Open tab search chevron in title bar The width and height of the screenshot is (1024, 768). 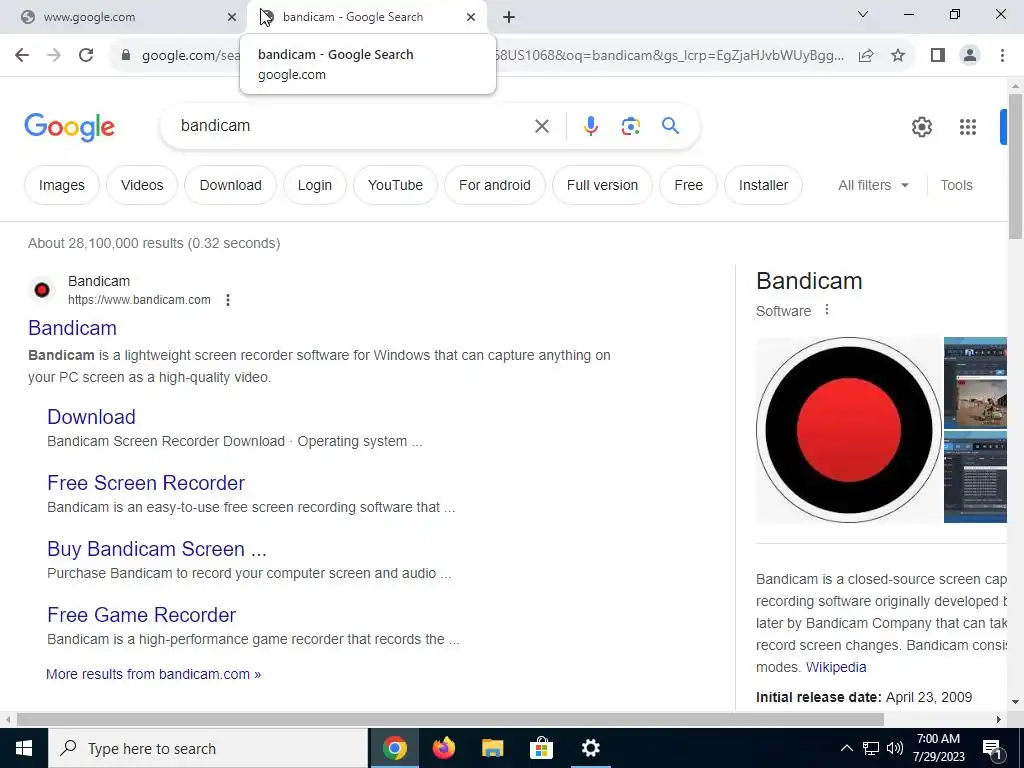tap(863, 14)
